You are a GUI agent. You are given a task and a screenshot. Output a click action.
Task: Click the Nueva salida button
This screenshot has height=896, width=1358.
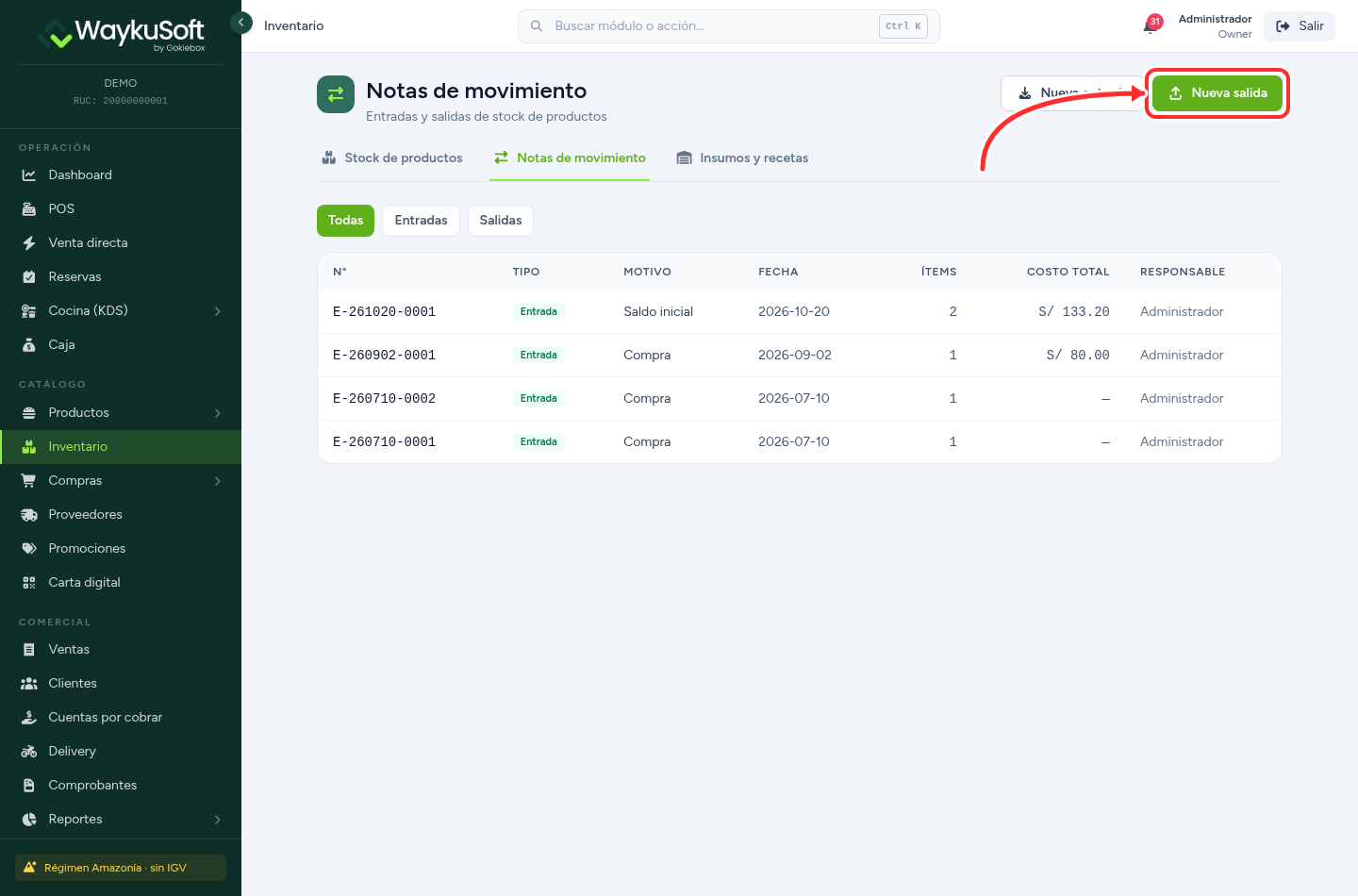(1217, 93)
